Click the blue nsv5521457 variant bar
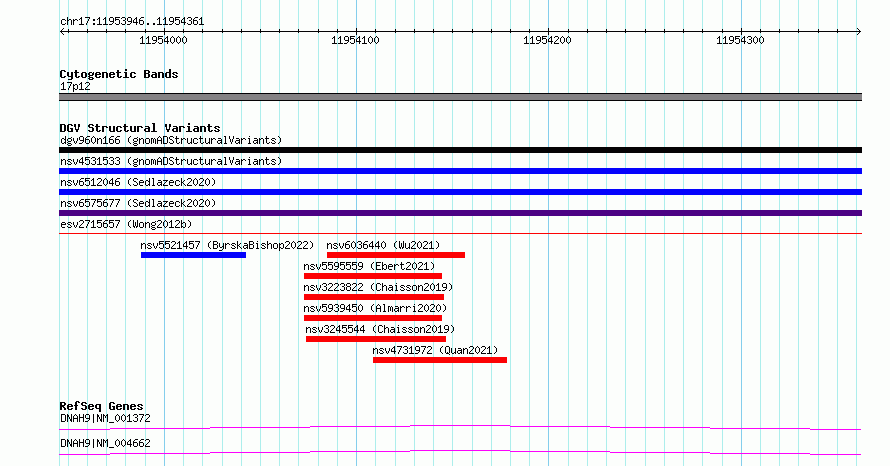The width and height of the screenshot is (890, 466). point(194,255)
